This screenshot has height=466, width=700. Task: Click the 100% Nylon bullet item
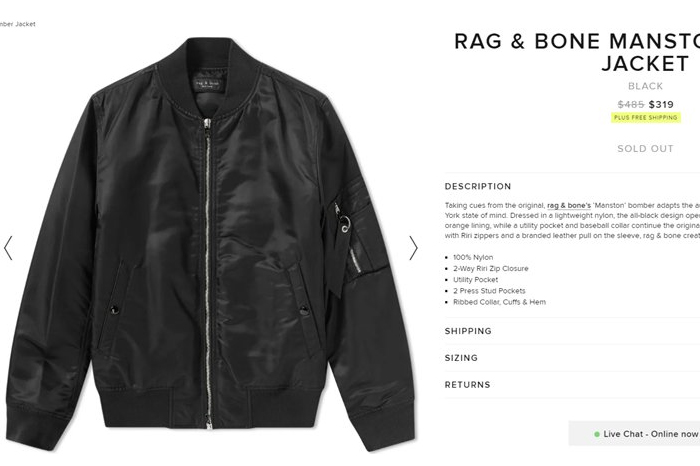point(473,257)
